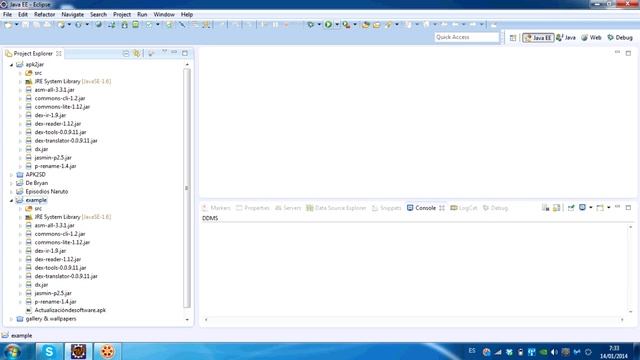Image resolution: width=640 pixels, height=360 pixels.
Task: Expand the De Bryan project
Action: 11,183
